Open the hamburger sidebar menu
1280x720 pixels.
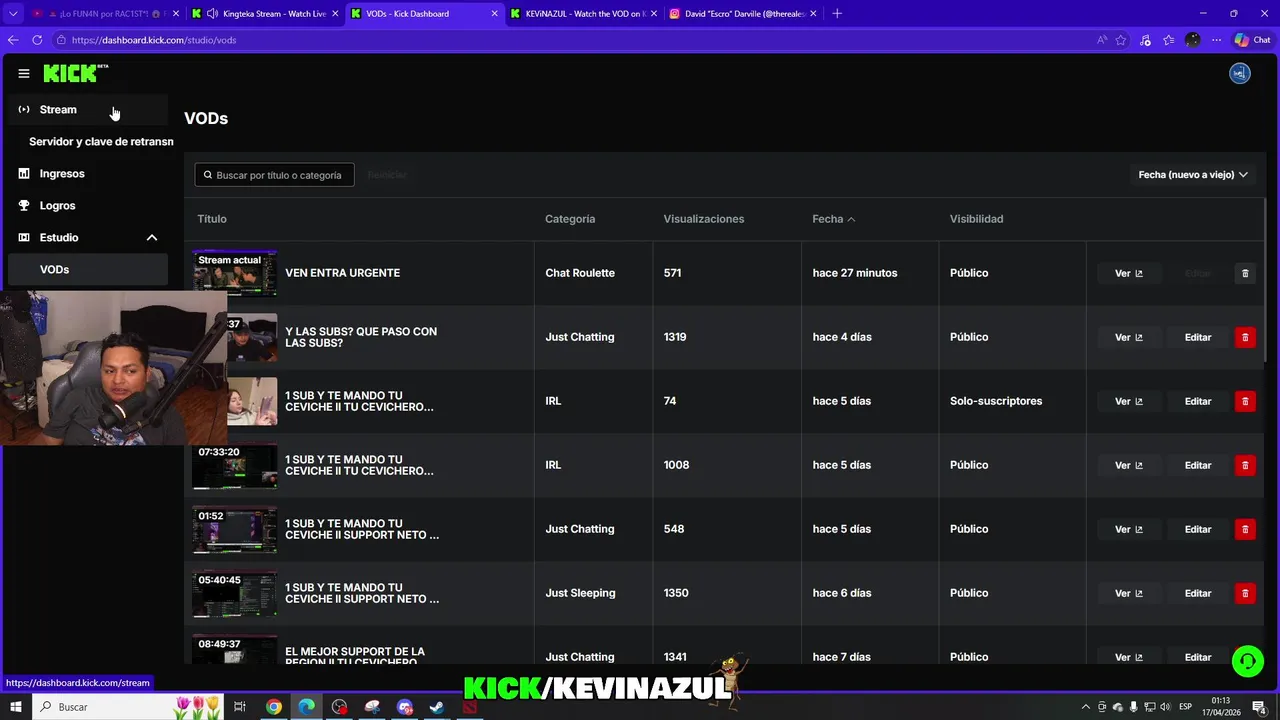click(24, 73)
